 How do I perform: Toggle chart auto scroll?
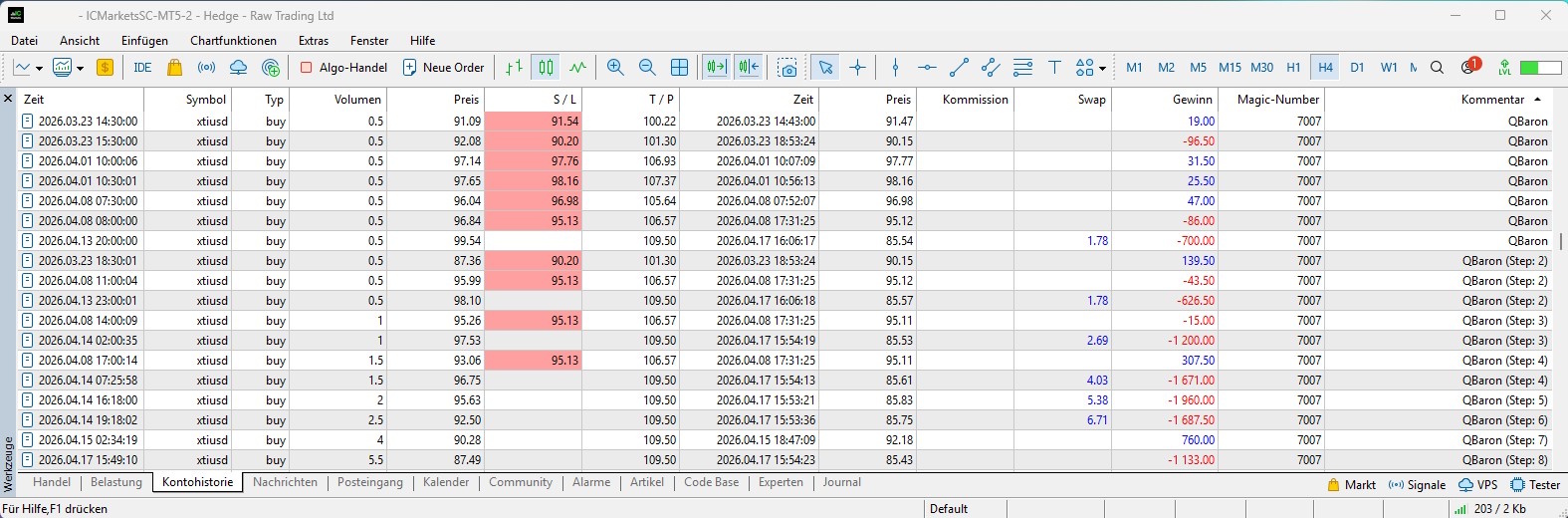(716, 68)
